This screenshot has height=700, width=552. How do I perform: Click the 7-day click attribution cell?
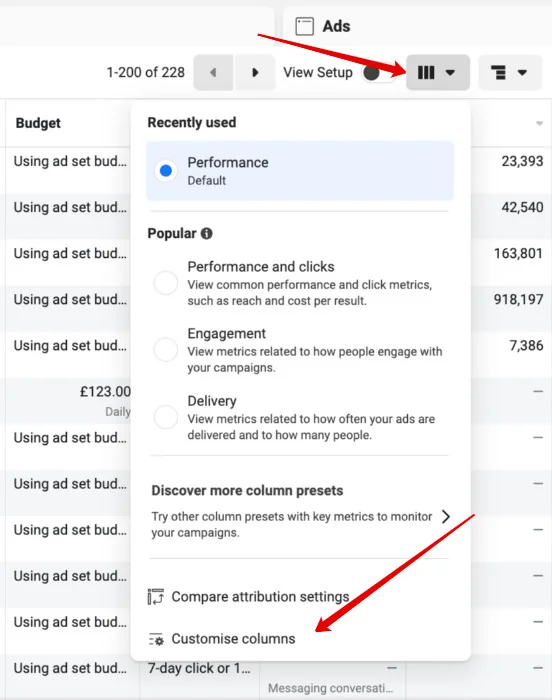[199, 668]
